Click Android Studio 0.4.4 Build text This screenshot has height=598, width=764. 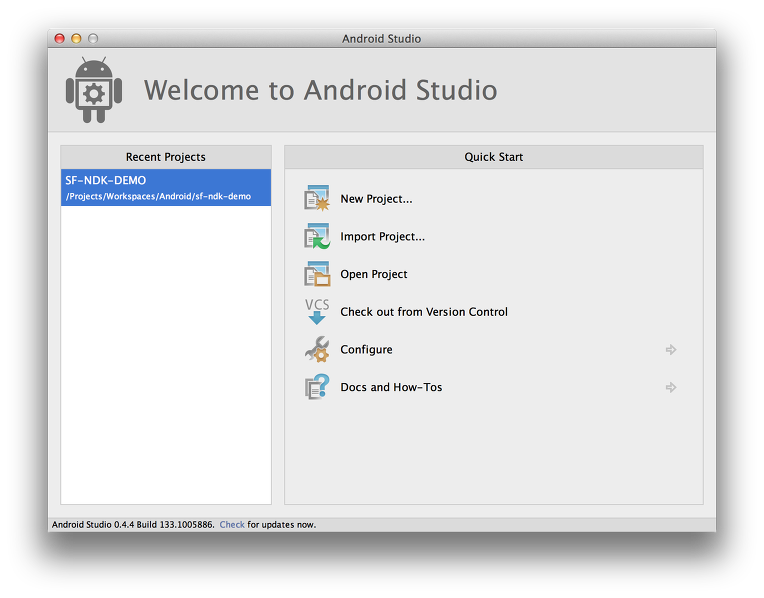pyautogui.click(x=133, y=524)
